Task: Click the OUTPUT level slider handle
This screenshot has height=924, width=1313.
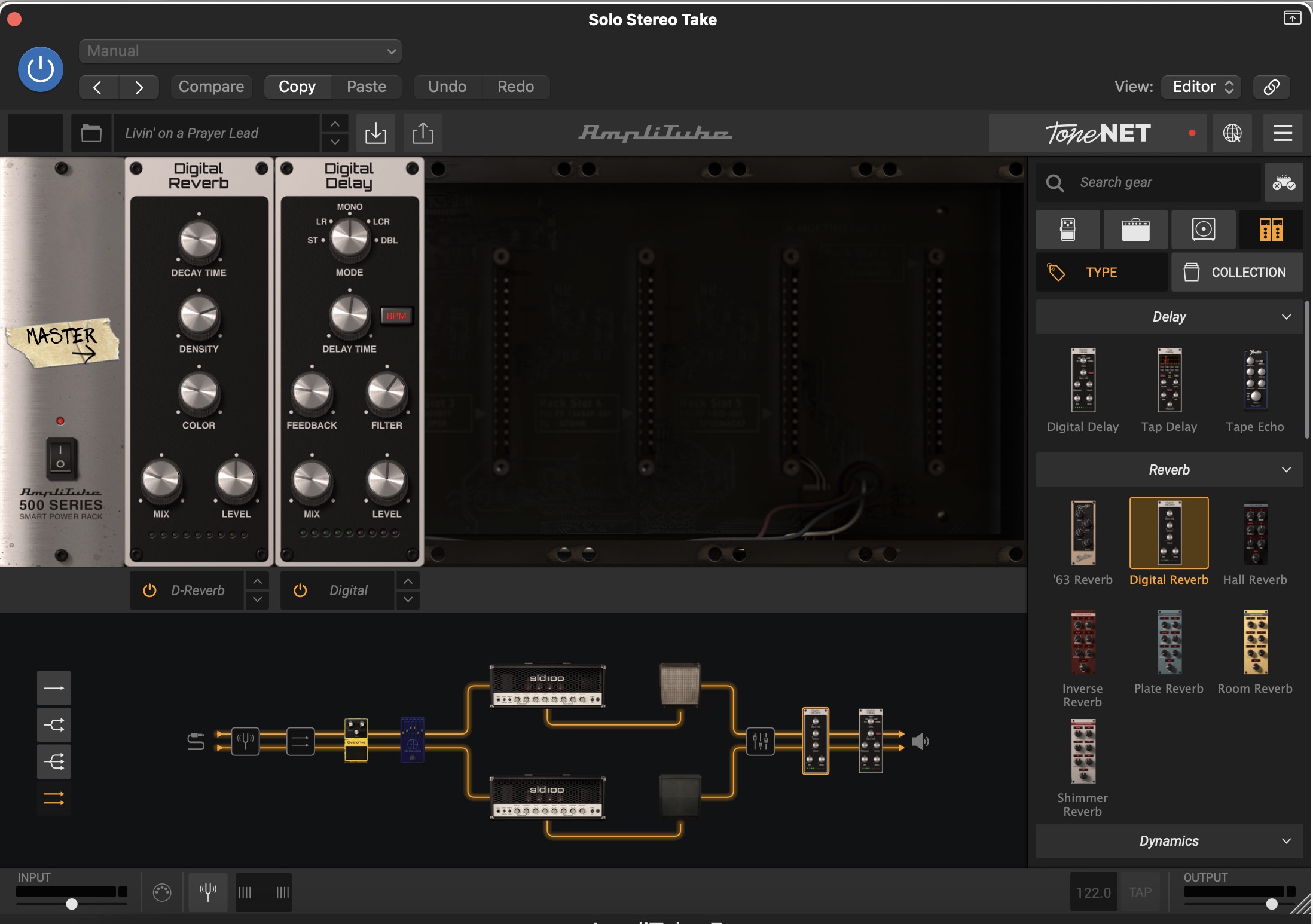Action: (1272, 904)
